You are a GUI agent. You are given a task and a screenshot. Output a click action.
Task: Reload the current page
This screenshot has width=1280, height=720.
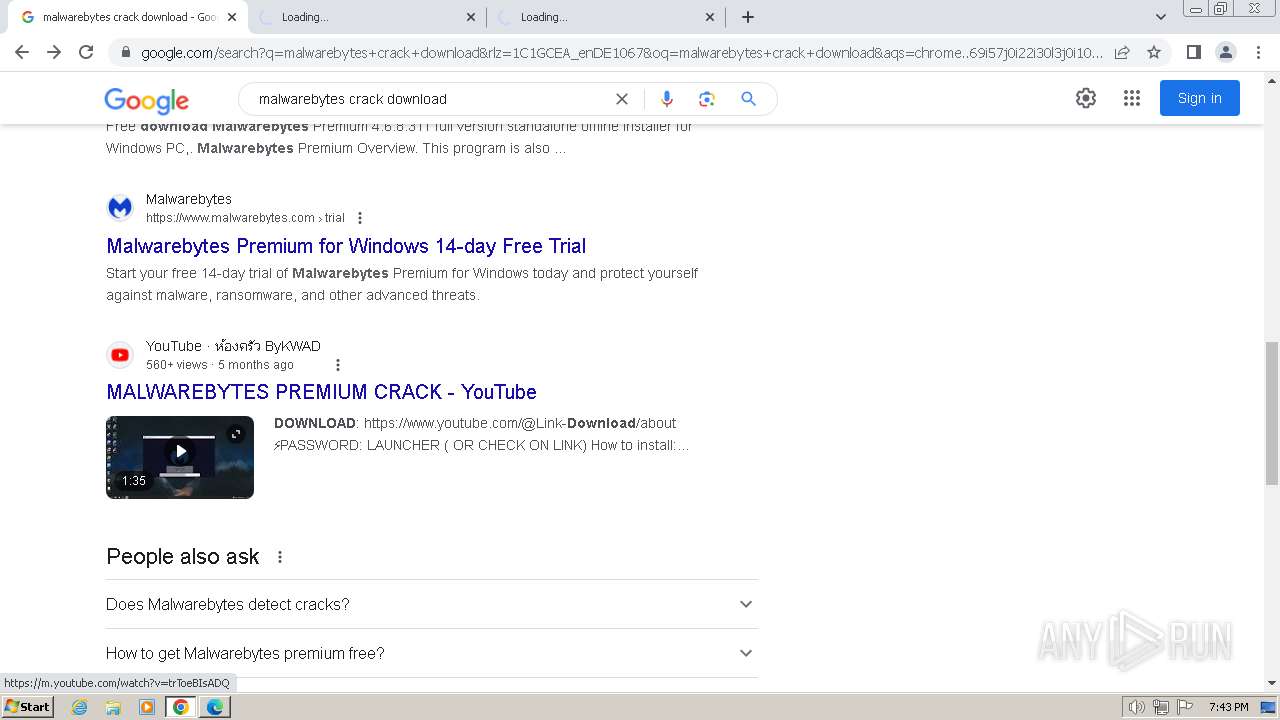pyautogui.click(x=86, y=52)
